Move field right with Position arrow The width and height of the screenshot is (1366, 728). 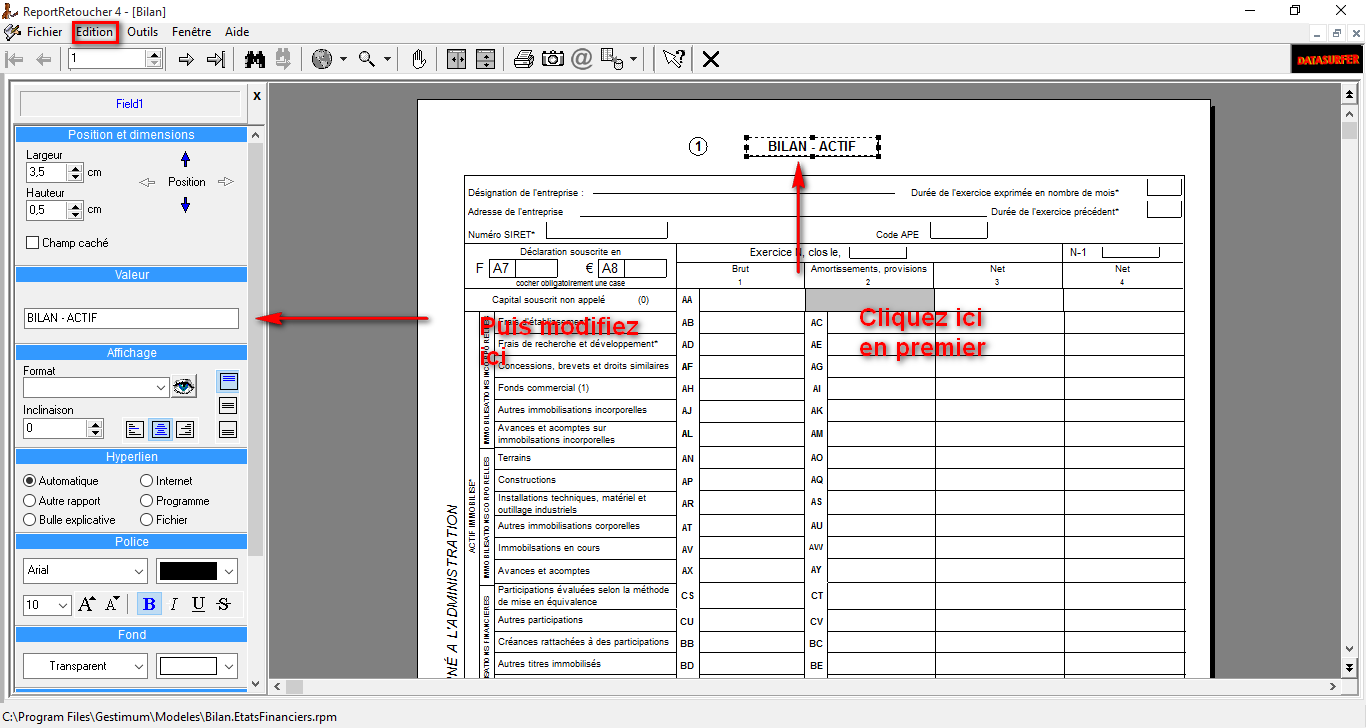pyautogui.click(x=225, y=182)
